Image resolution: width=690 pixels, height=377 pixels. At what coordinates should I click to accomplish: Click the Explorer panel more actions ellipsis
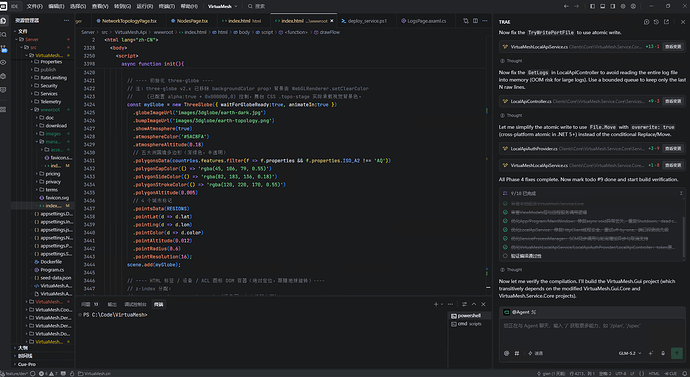point(66,21)
